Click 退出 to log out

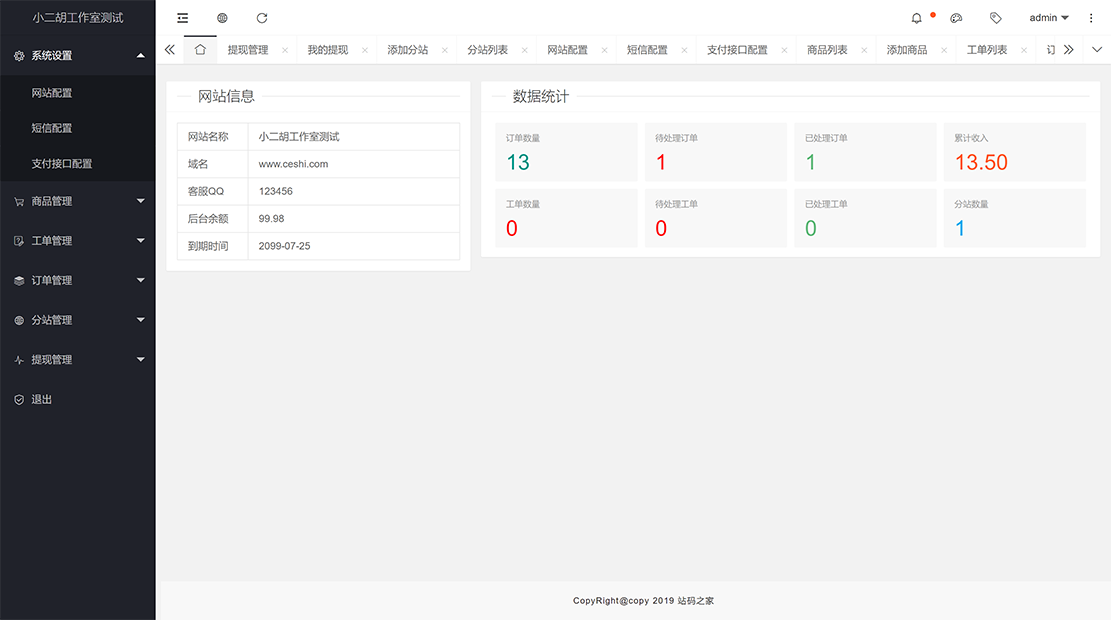point(41,400)
